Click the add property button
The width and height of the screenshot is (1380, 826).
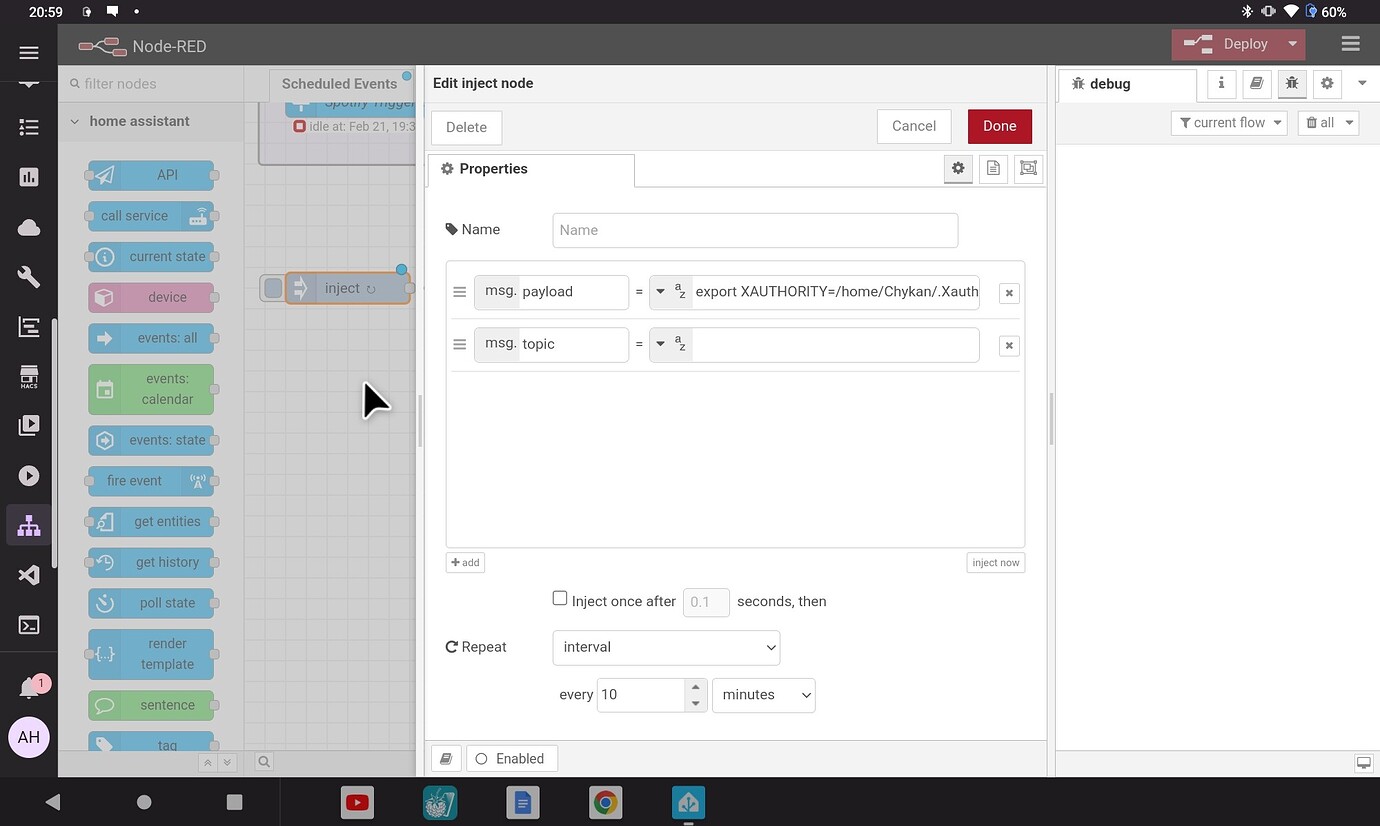point(465,563)
